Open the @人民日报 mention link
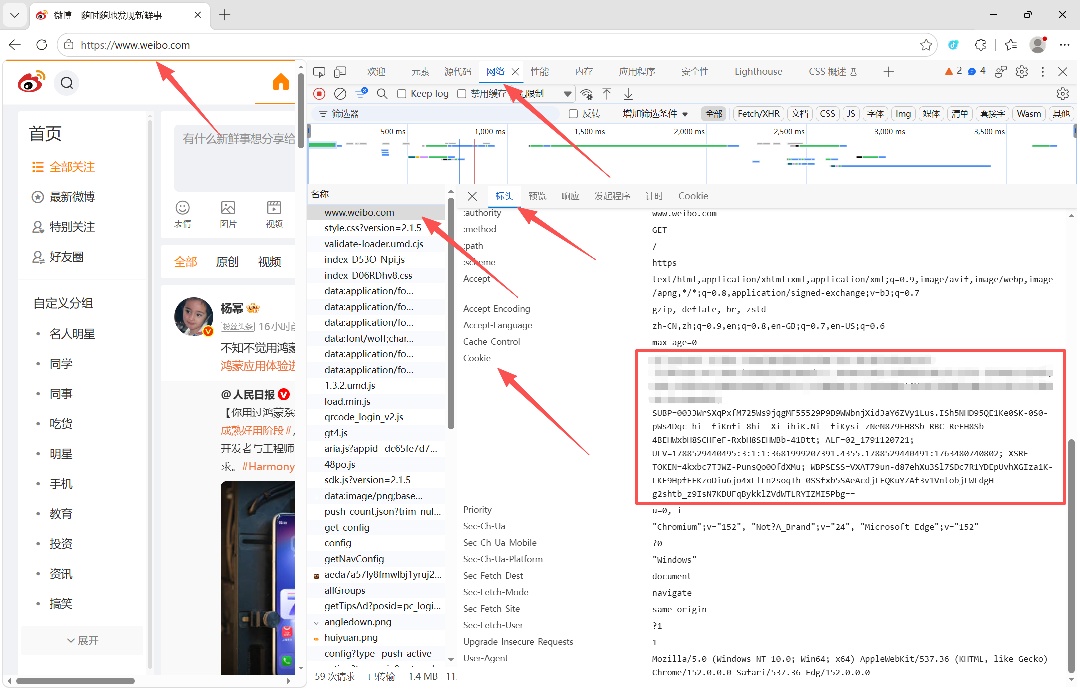The image size is (1080, 690). [x=248, y=395]
